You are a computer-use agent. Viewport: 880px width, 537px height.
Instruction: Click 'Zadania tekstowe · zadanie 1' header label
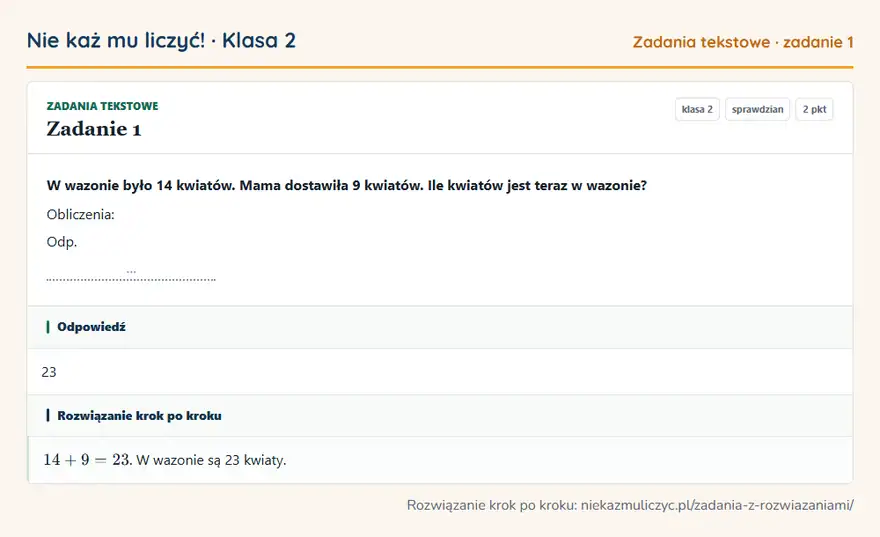(x=743, y=42)
